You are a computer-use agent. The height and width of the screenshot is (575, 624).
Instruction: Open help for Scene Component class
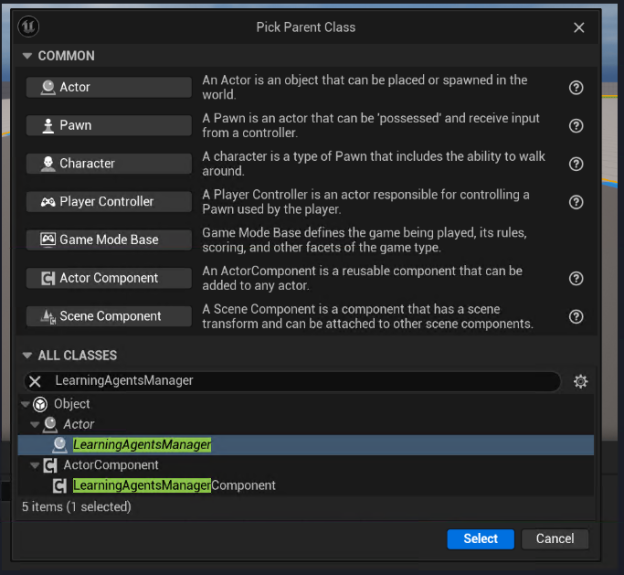tap(576, 317)
